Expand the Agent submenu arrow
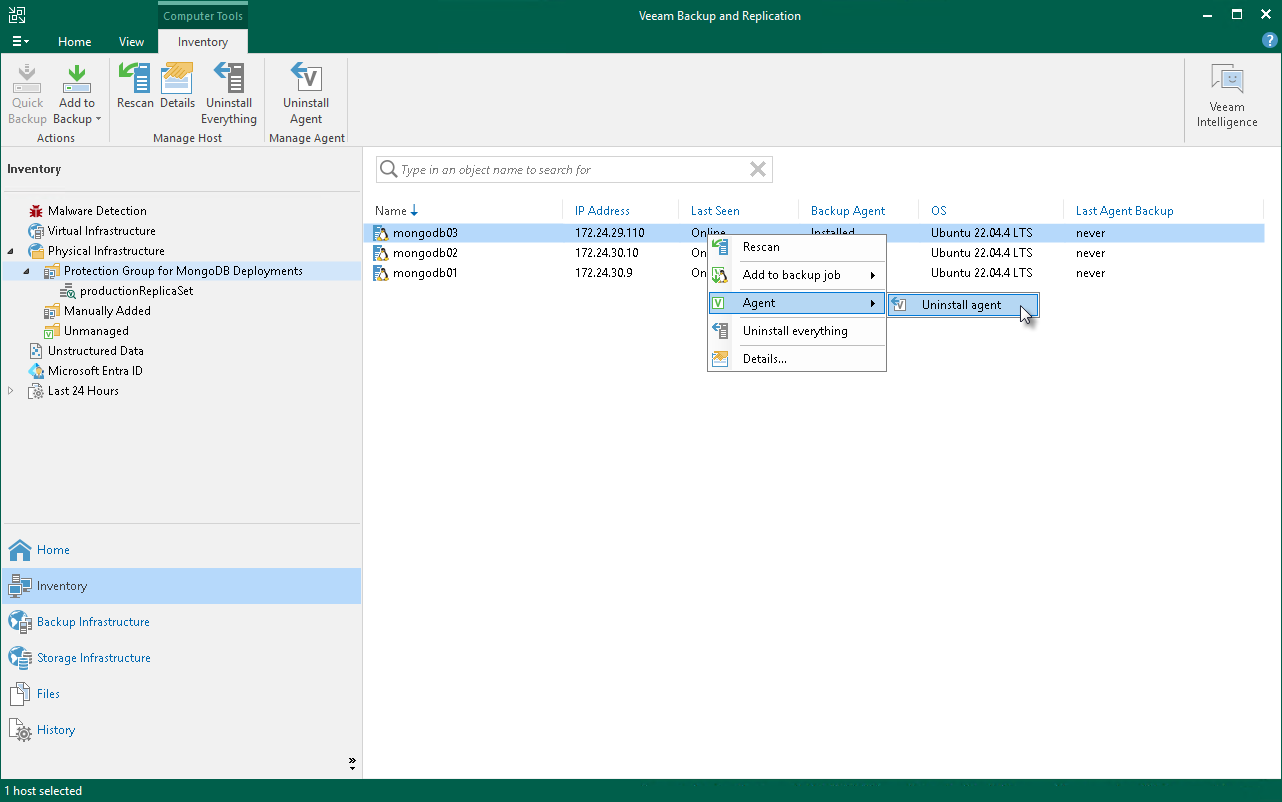The width and height of the screenshot is (1282, 802). point(873,303)
